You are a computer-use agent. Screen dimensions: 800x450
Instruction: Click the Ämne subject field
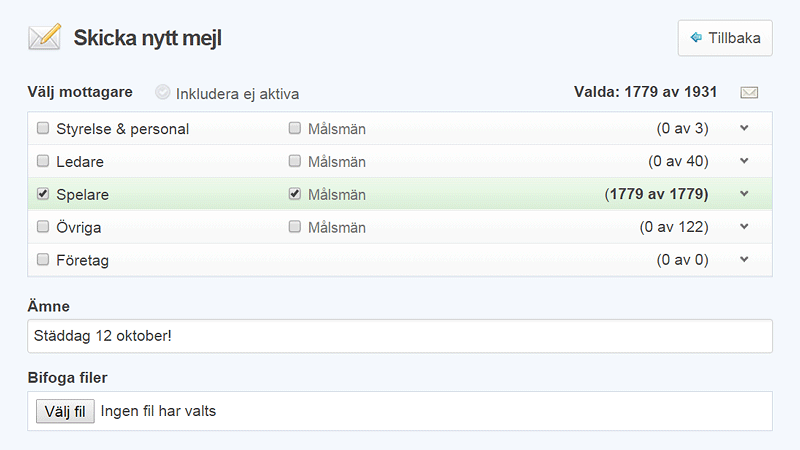pos(400,336)
